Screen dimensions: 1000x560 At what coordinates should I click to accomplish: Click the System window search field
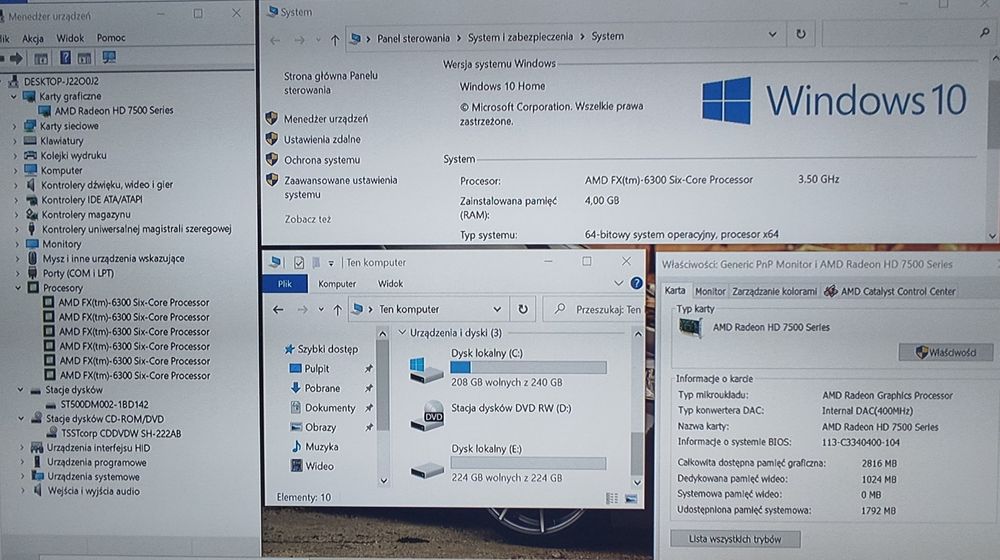(909, 34)
